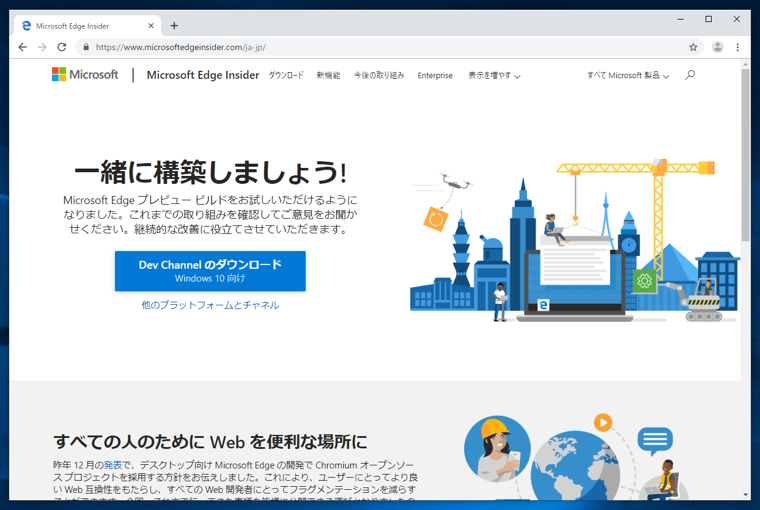Open the 今後の取り組み navigation item

[x=379, y=75]
